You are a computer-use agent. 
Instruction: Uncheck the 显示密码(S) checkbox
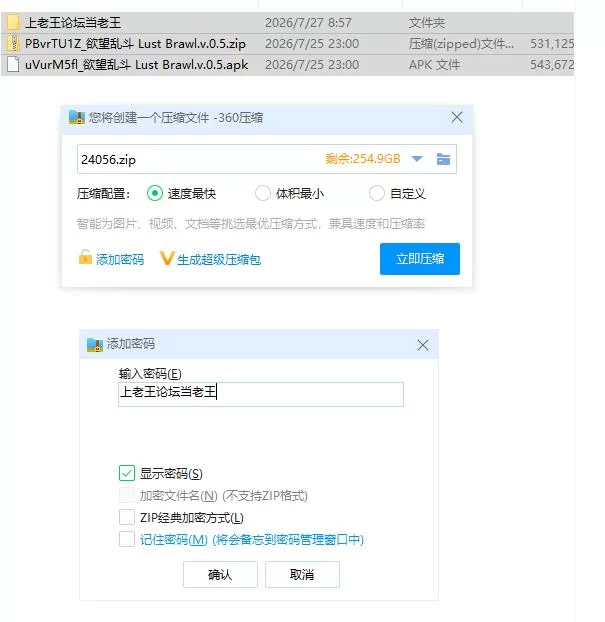click(127, 473)
